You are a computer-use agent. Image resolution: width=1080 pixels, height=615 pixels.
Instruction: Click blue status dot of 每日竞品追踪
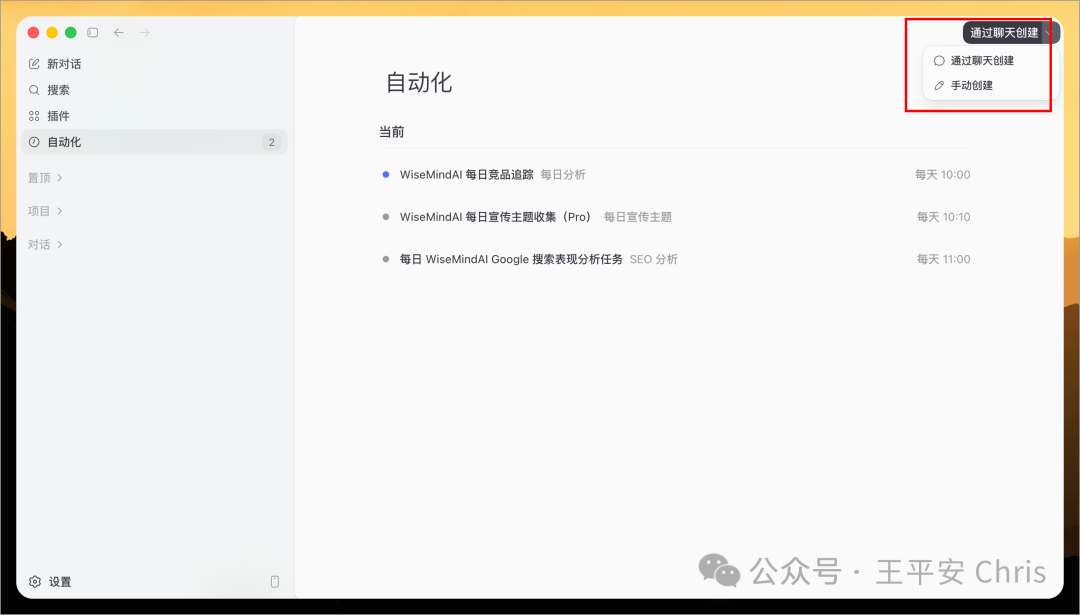coord(386,175)
